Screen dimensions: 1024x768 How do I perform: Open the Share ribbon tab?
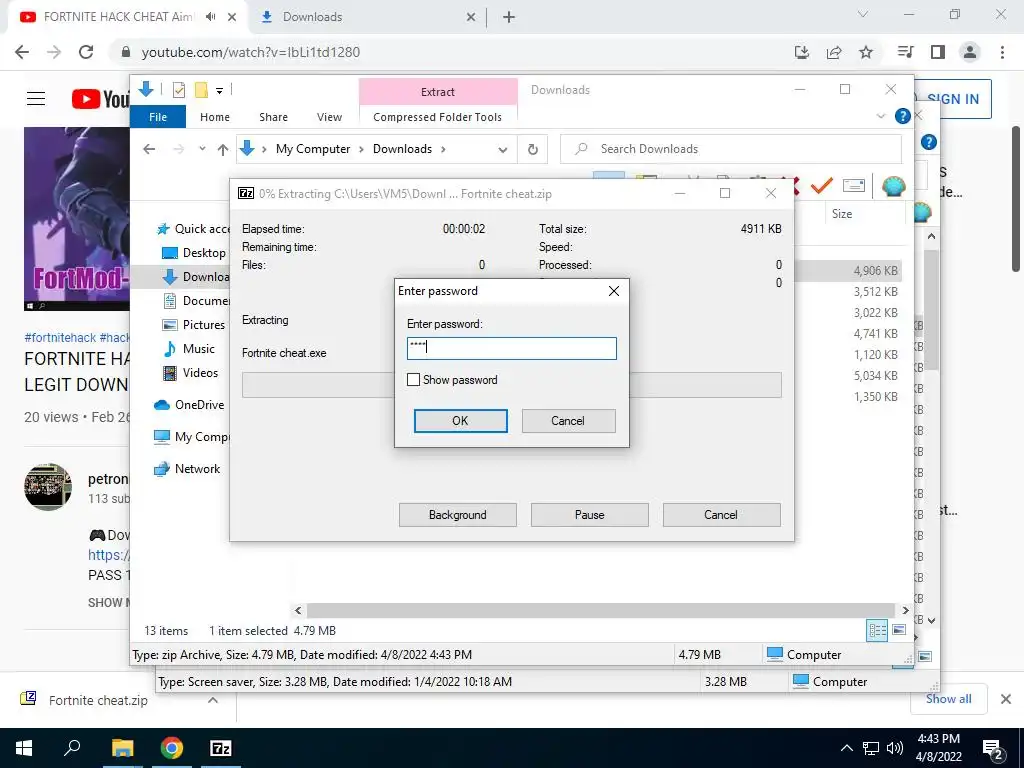(x=273, y=117)
